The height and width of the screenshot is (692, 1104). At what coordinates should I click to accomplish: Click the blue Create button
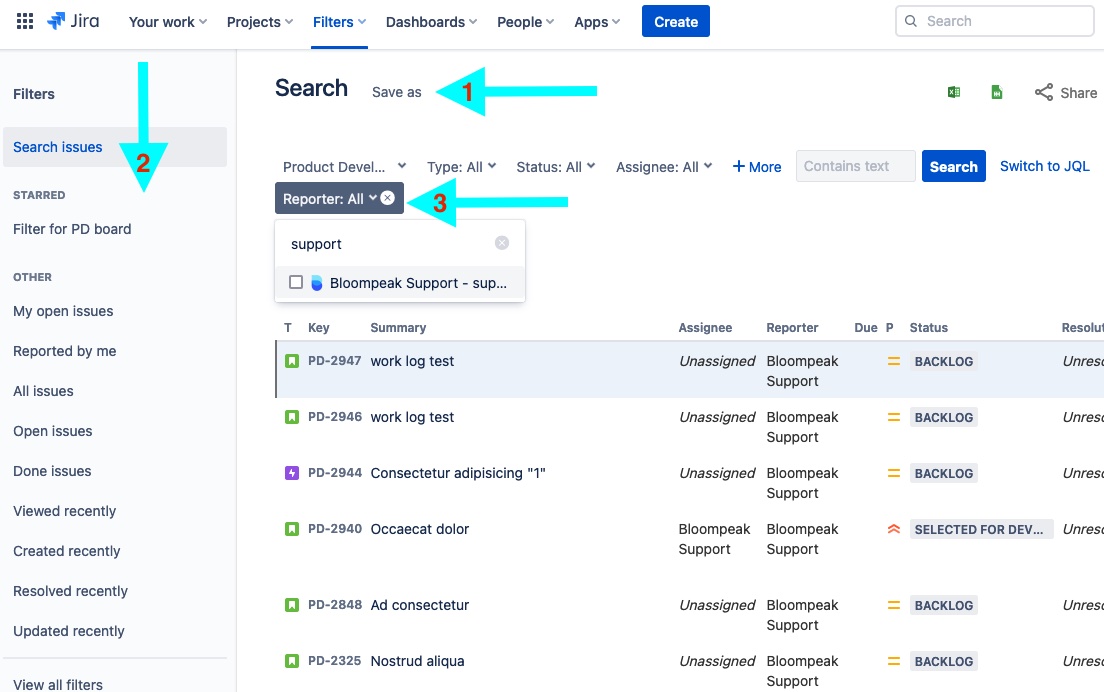[675, 21]
